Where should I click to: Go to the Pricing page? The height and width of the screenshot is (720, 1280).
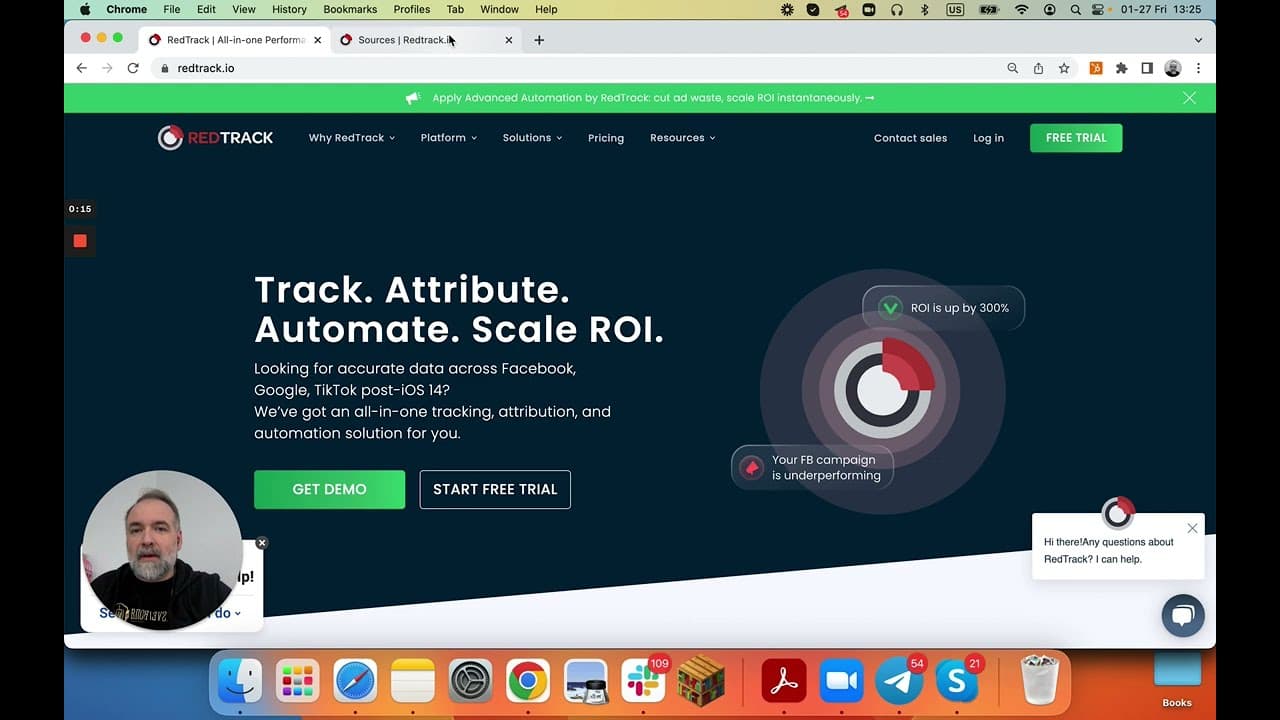point(606,138)
